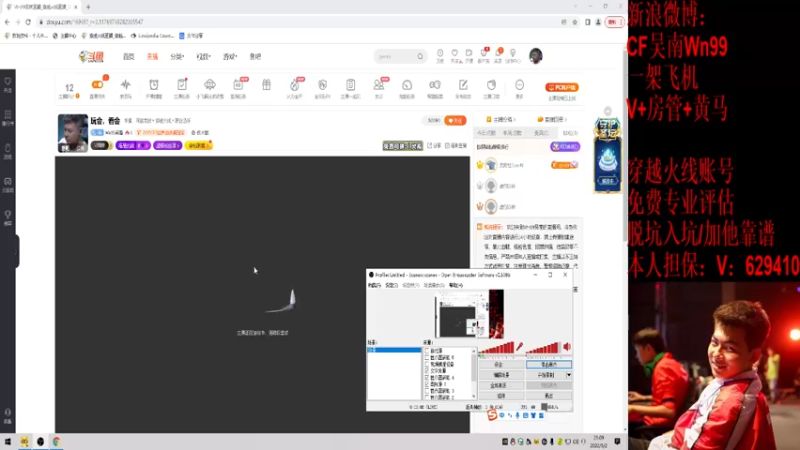800x450 pixels.
Task: Open the Windows Start button
Action: [x=8, y=441]
